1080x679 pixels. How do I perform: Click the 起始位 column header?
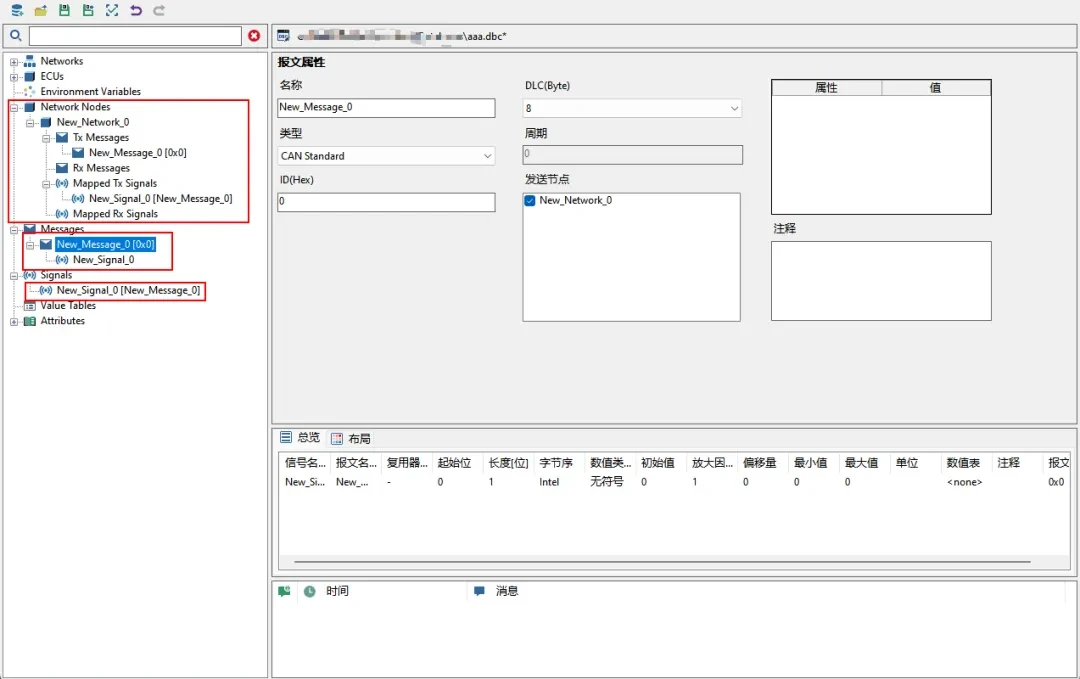454,463
